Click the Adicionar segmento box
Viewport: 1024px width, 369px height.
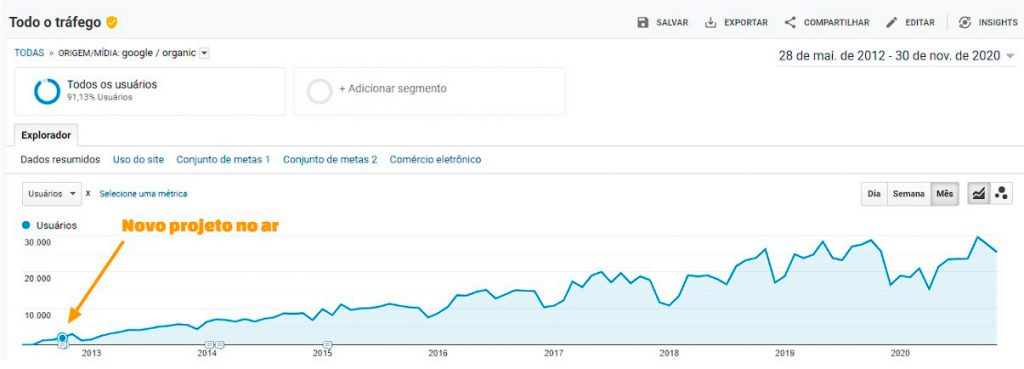coord(429,91)
